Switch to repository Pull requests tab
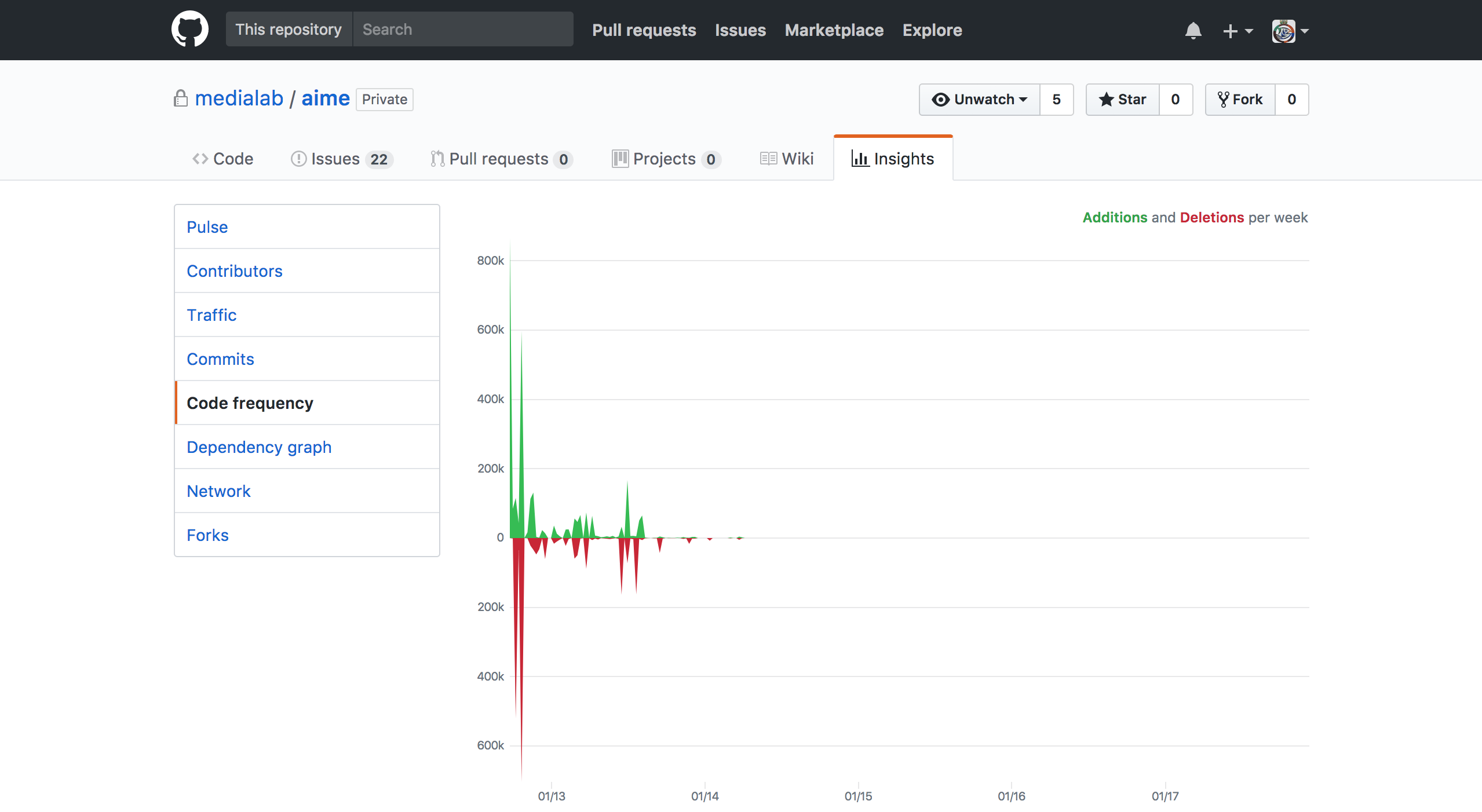Screen dimensions: 1482x812 point(502,159)
